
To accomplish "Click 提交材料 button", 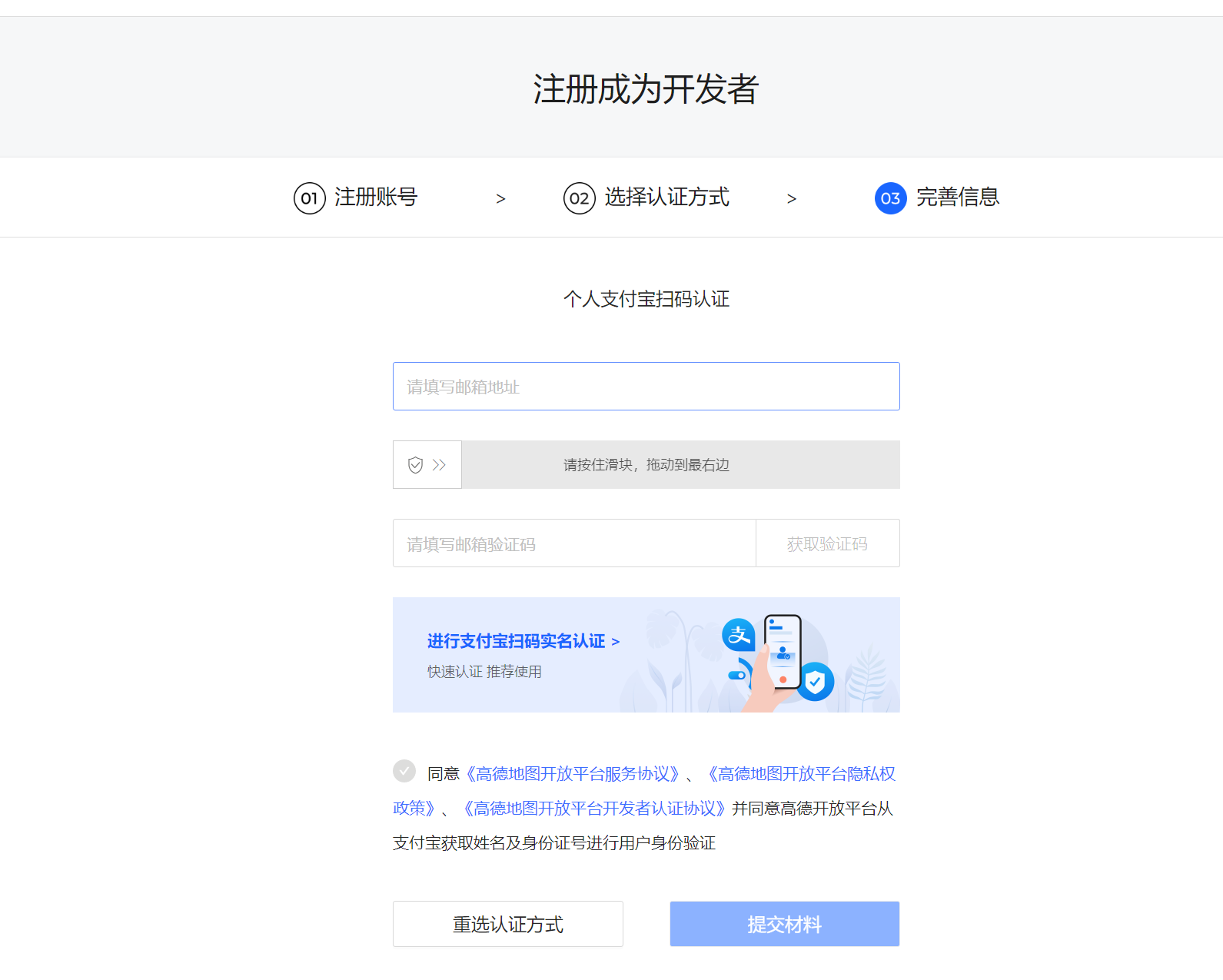I will coord(785,924).
